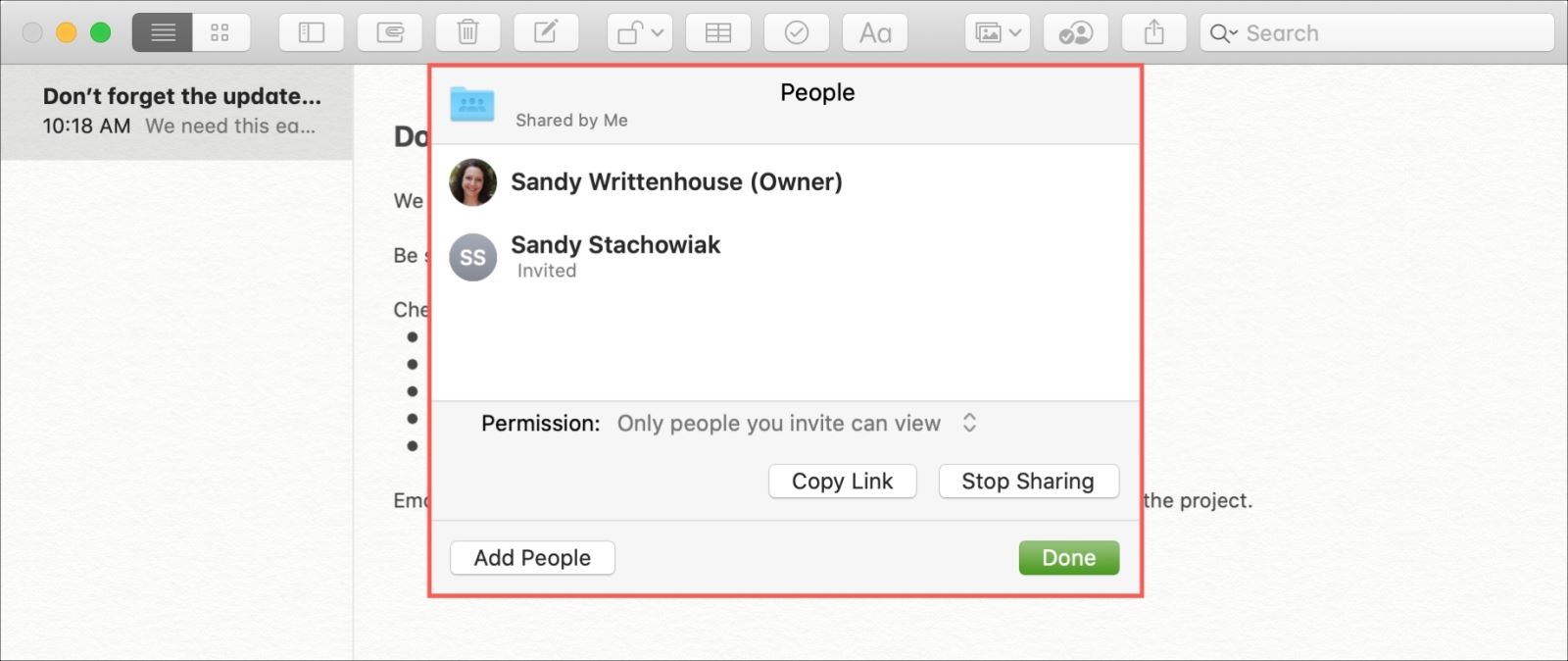Switch to list view in toolbar
The width and height of the screenshot is (1568, 661).
163,33
